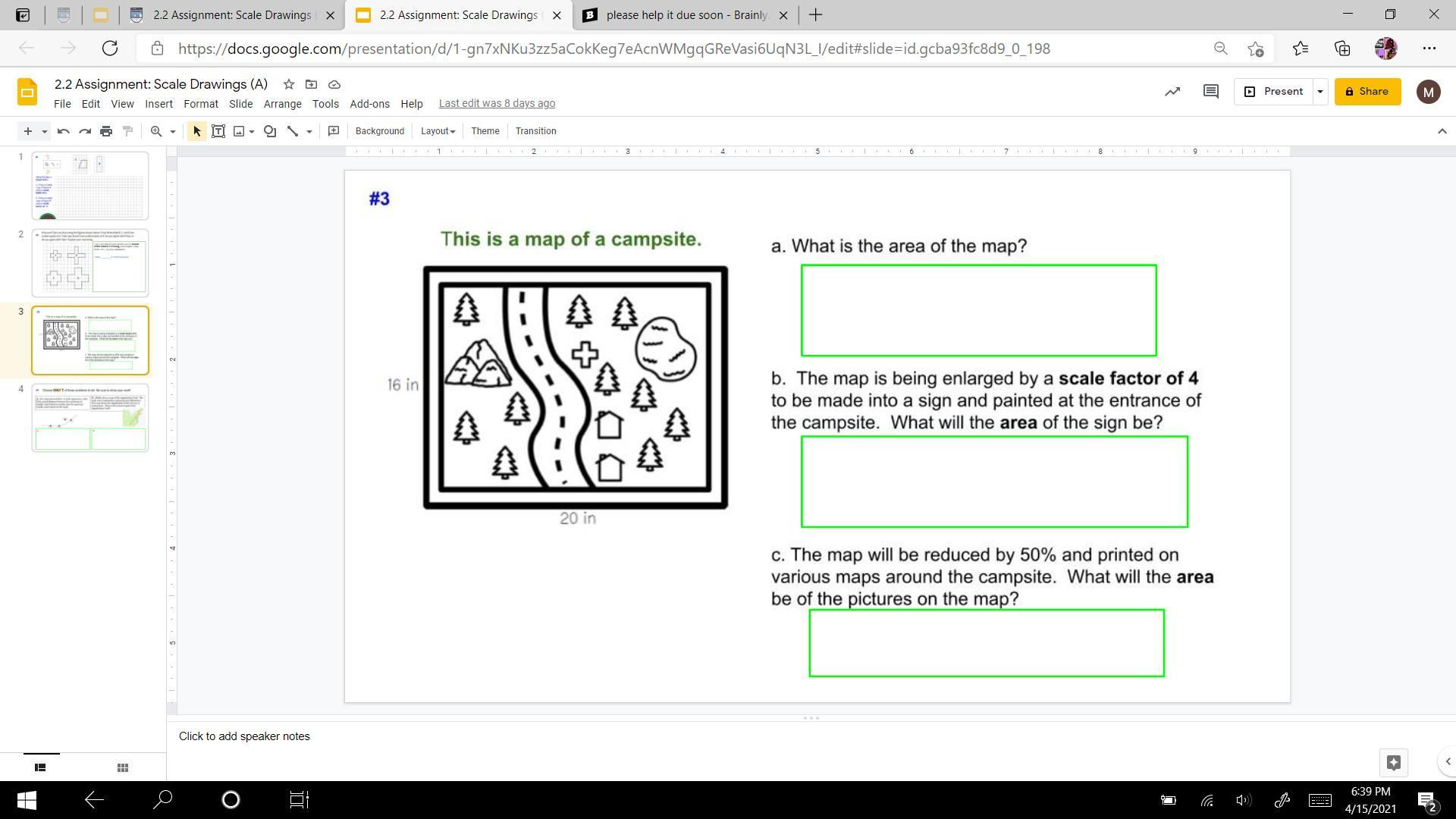Switch to grid view of slides
The image size is (1456, 819).
pyautogui.click(x=123, y=767)
